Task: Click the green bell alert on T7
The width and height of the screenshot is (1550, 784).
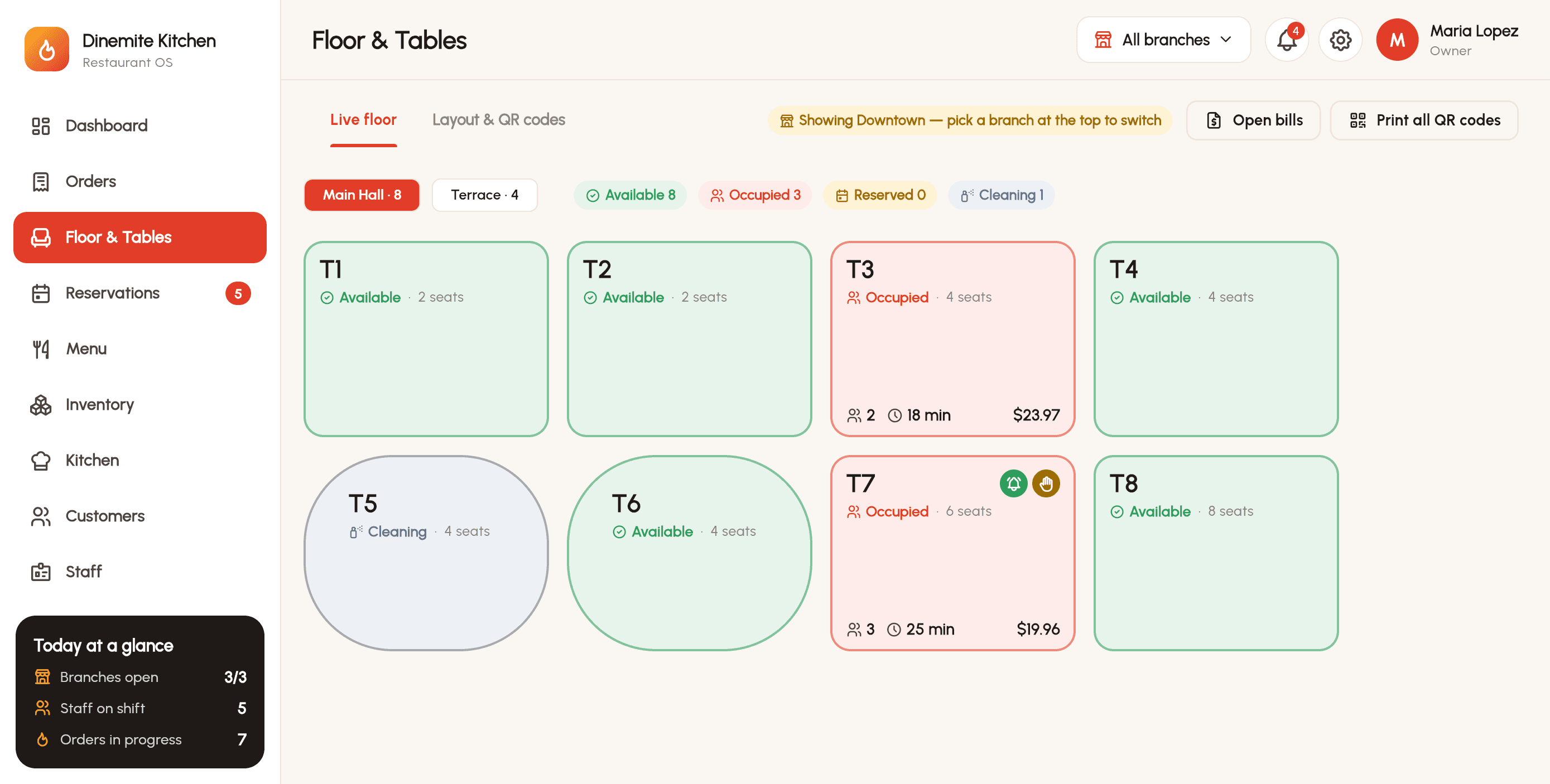Action: point(1013,483)
